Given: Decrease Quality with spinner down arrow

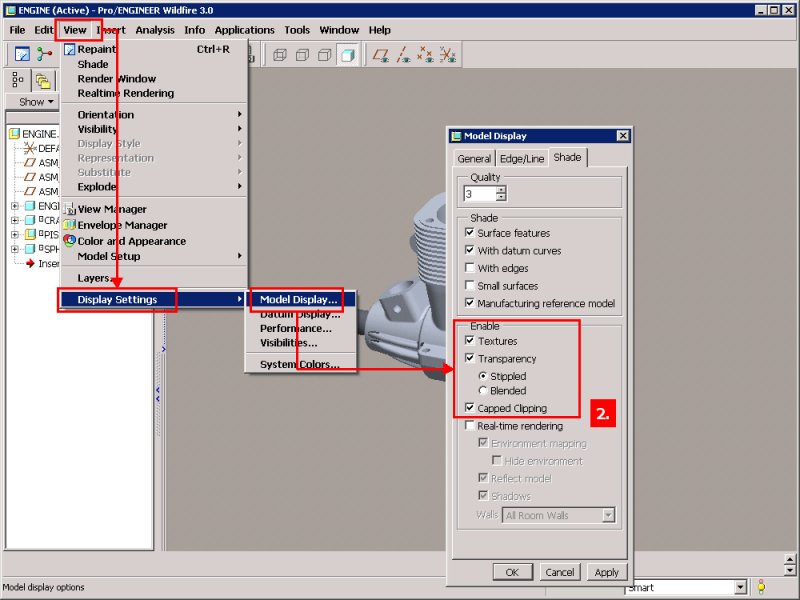Looking at the screenshot, I should point(501,197).
